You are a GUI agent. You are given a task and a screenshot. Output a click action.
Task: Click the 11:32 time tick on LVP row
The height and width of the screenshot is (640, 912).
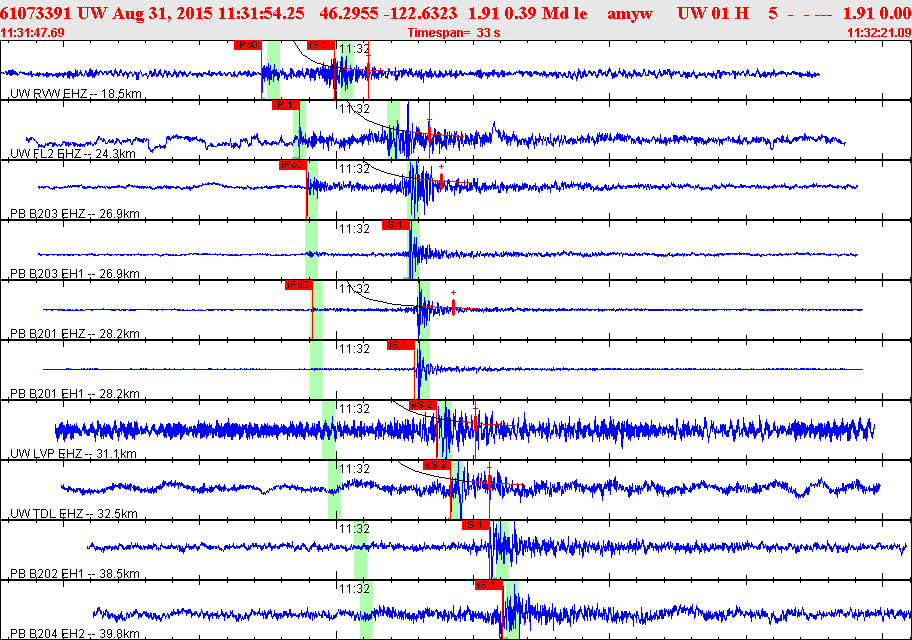(354, 408)
